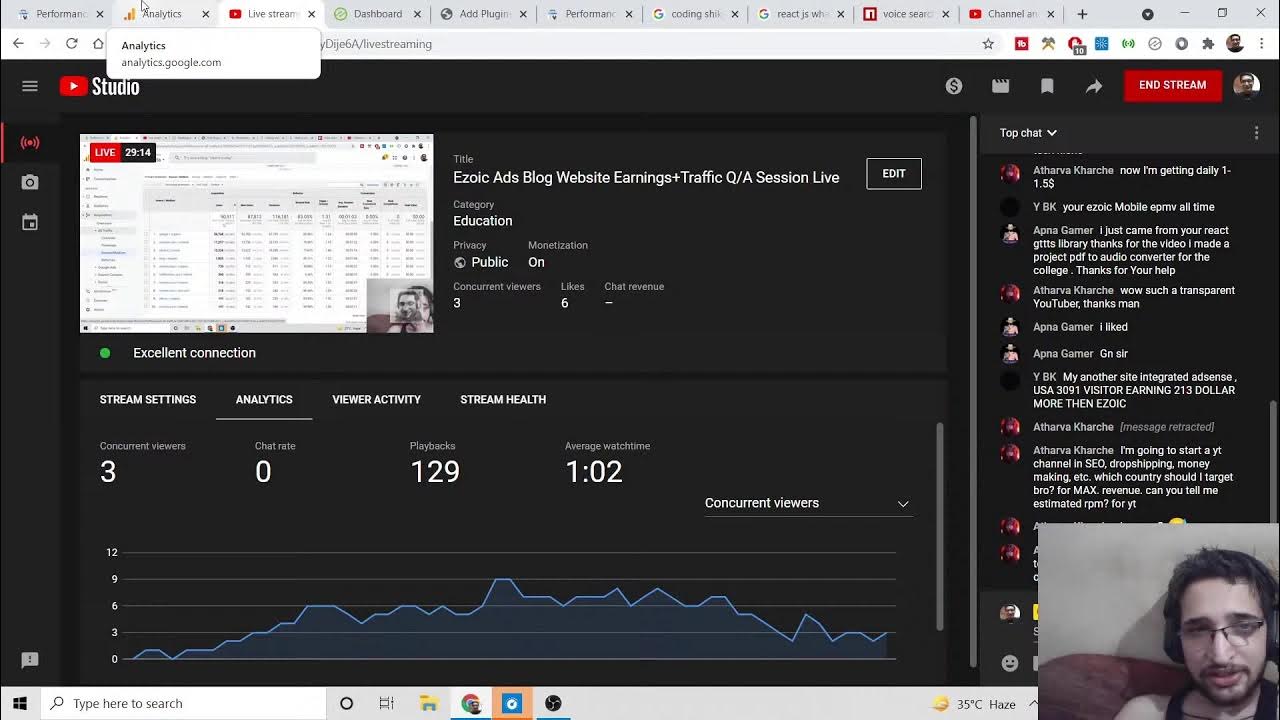Open the Stream Health tab

503,399
